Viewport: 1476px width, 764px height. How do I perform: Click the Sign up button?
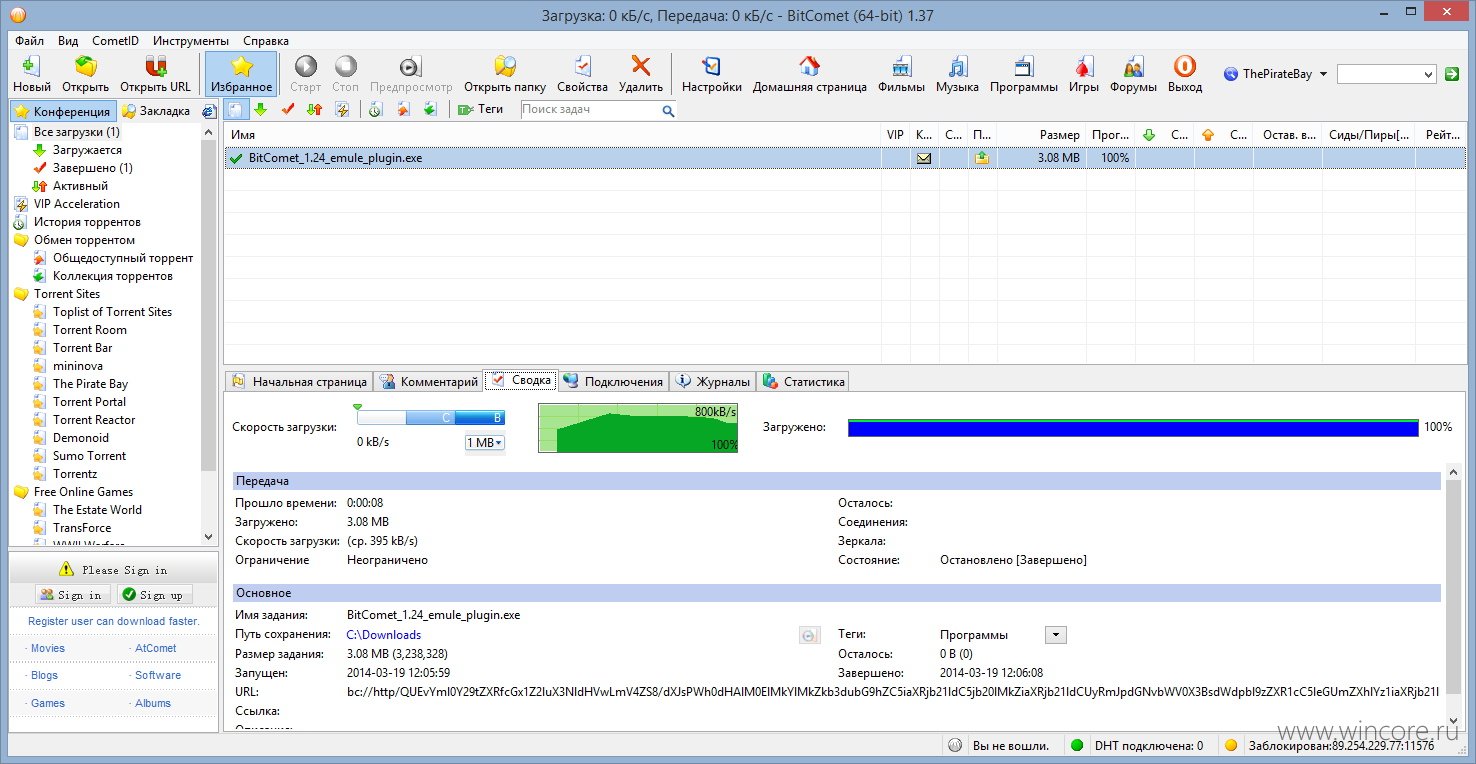point(154,595)
